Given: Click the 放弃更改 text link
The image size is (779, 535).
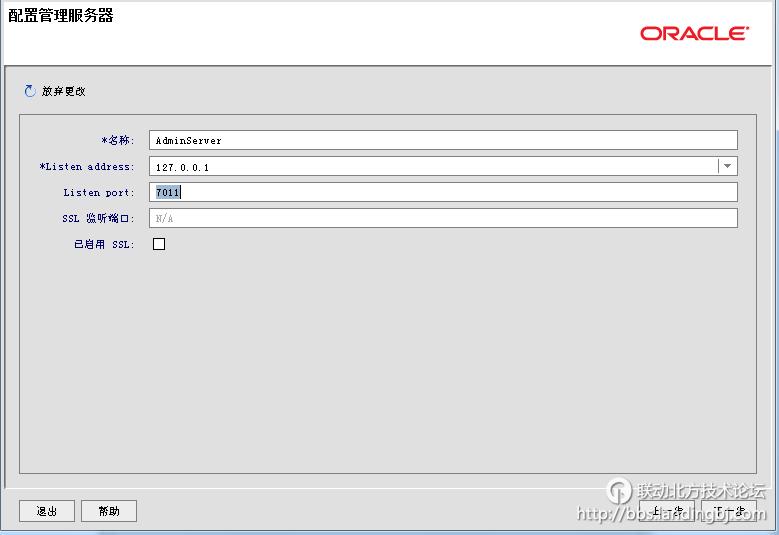Looking at the screenshot, I should [64, 91].
